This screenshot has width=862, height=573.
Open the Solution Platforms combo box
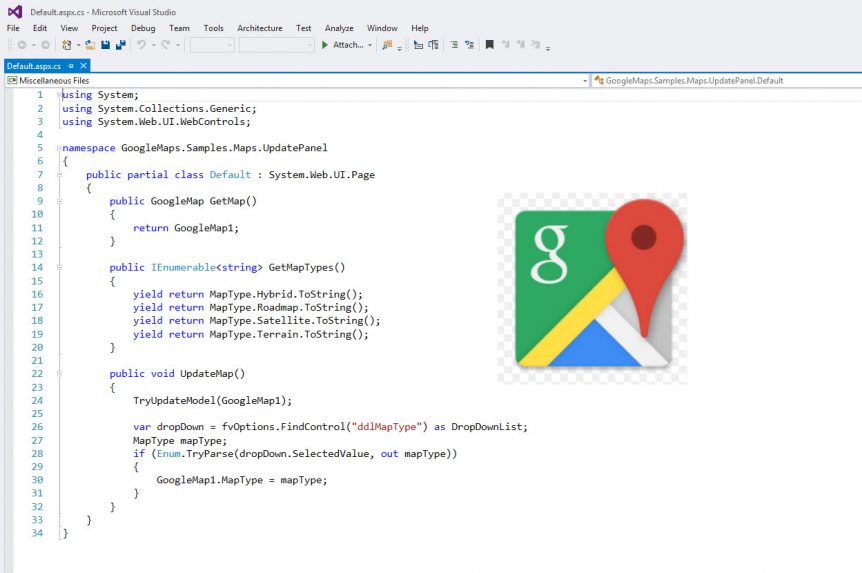click(277, 45)
